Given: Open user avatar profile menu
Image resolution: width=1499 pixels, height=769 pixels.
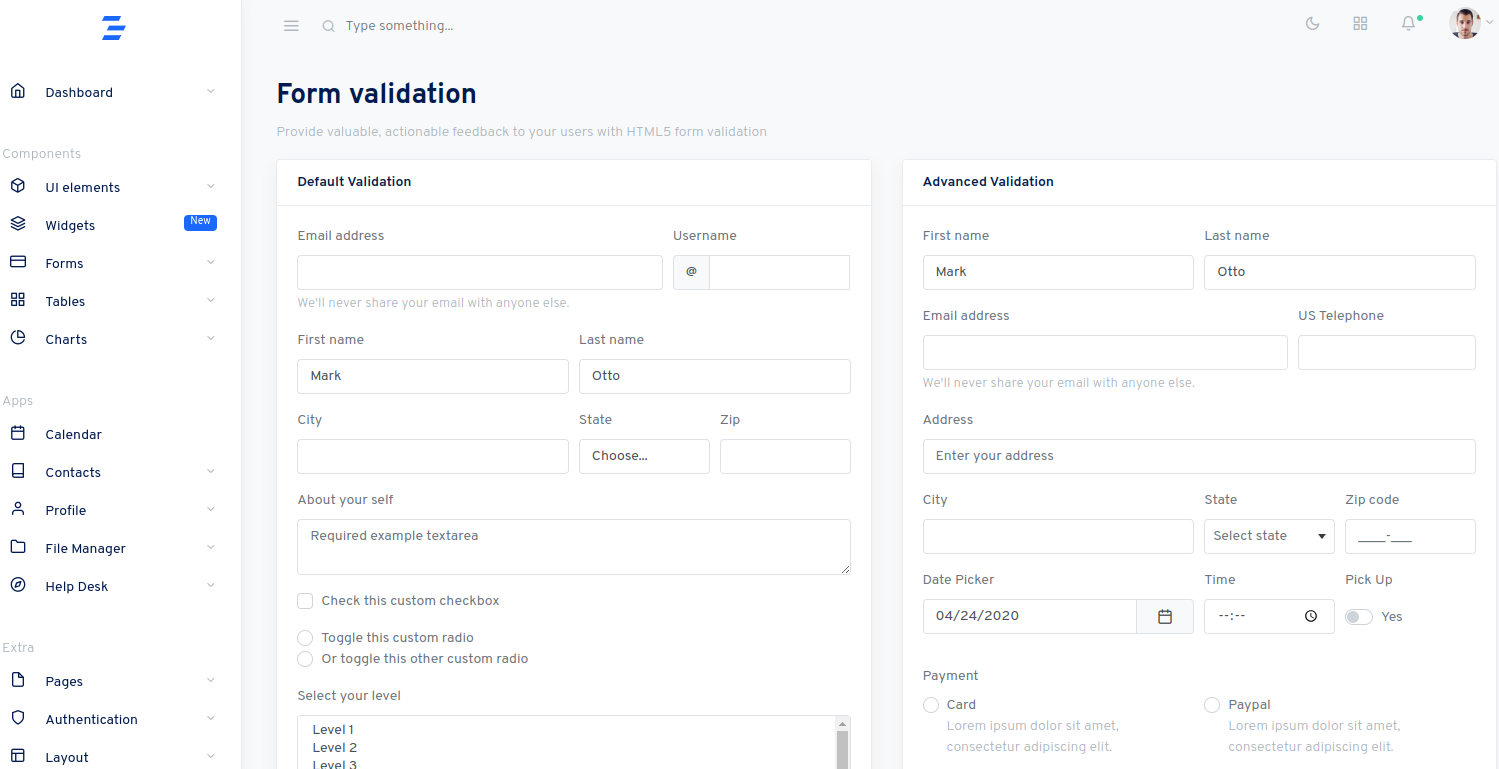Looking at the screenshot, I should pos(1465,24).
